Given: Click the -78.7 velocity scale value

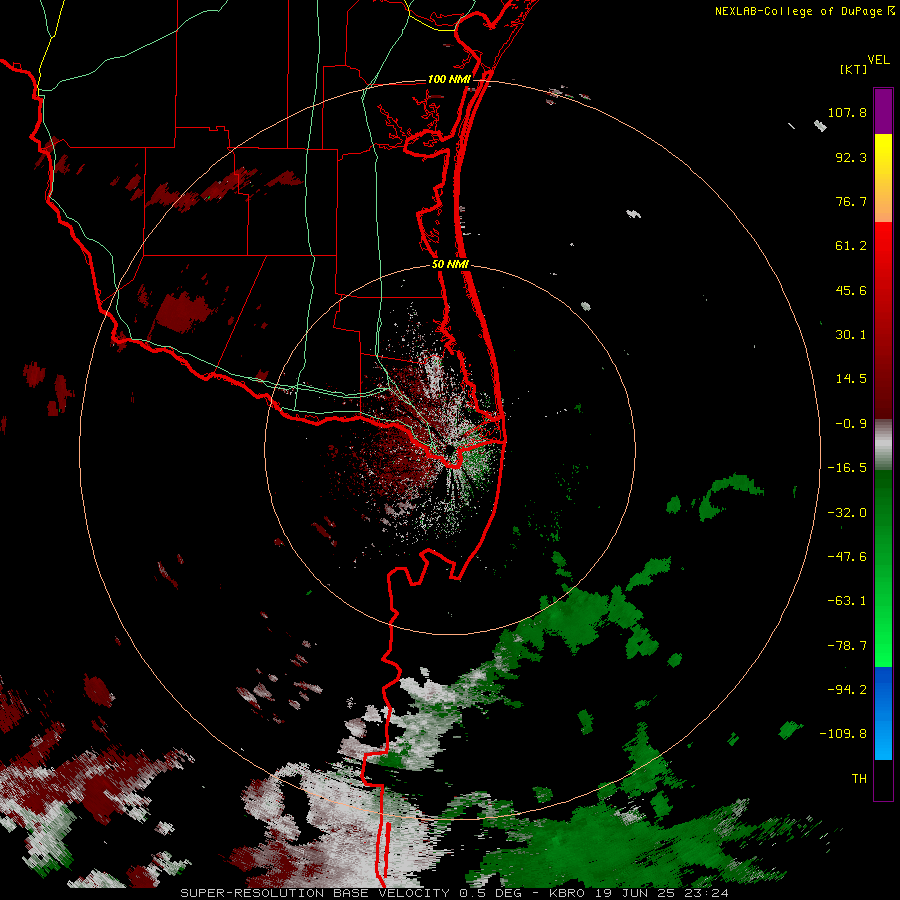Looking at the screenshot, I should coord(847,646).
